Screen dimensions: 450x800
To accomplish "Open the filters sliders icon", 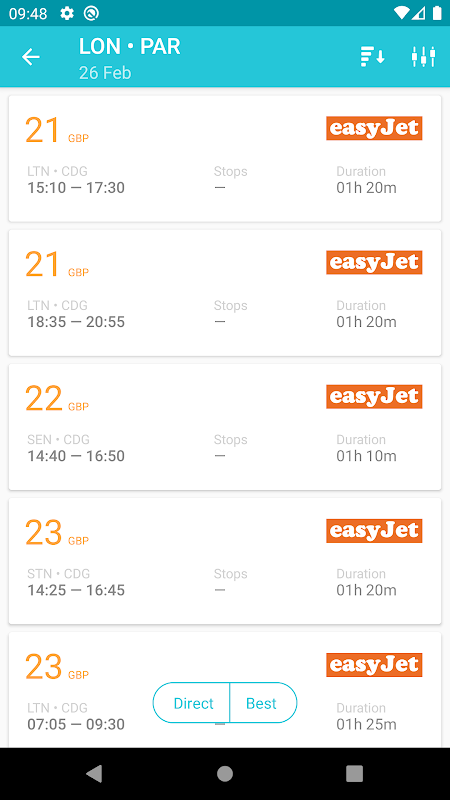I will (423, 57).
